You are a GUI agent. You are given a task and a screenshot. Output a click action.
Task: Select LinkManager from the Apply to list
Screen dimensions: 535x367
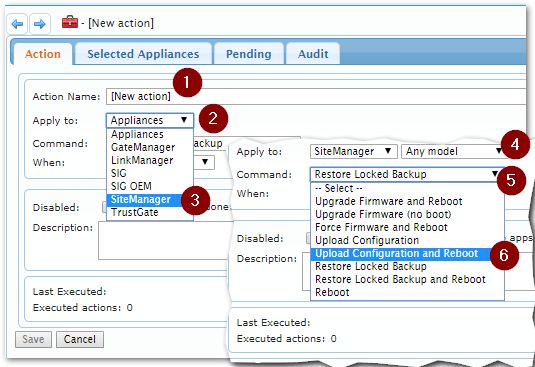pos(150,160)
